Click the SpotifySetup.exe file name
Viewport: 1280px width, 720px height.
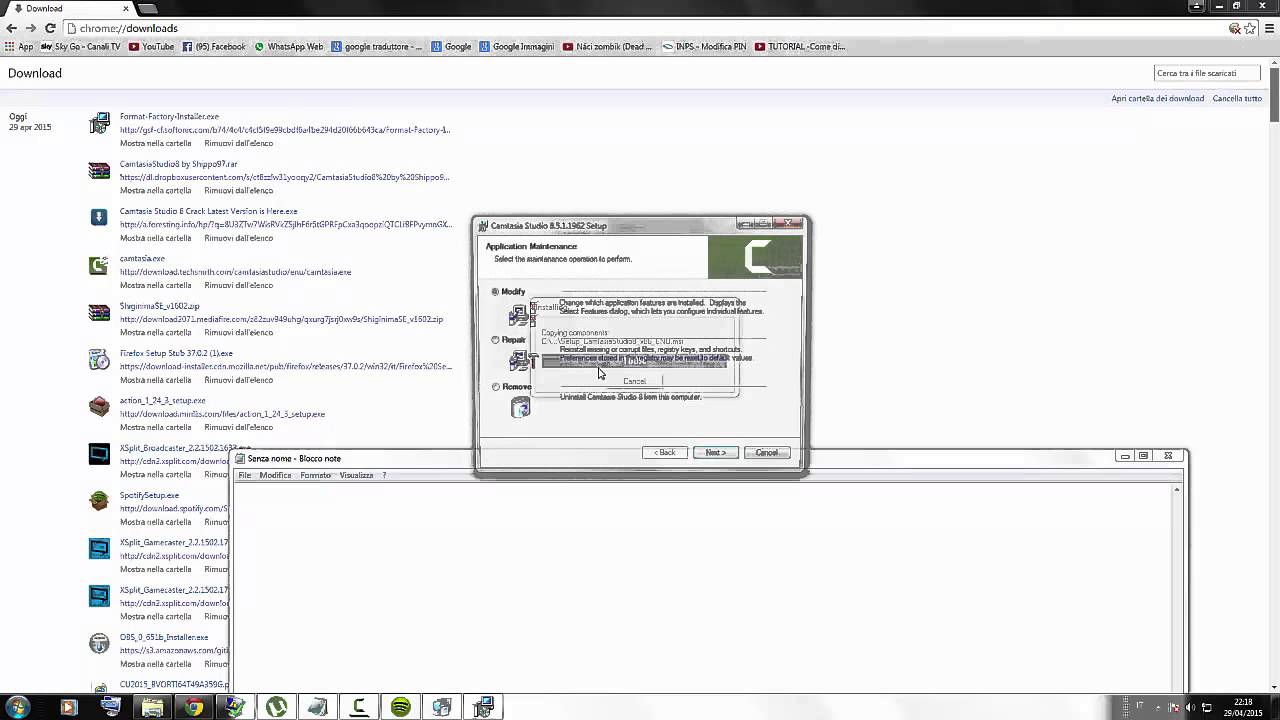150,495
